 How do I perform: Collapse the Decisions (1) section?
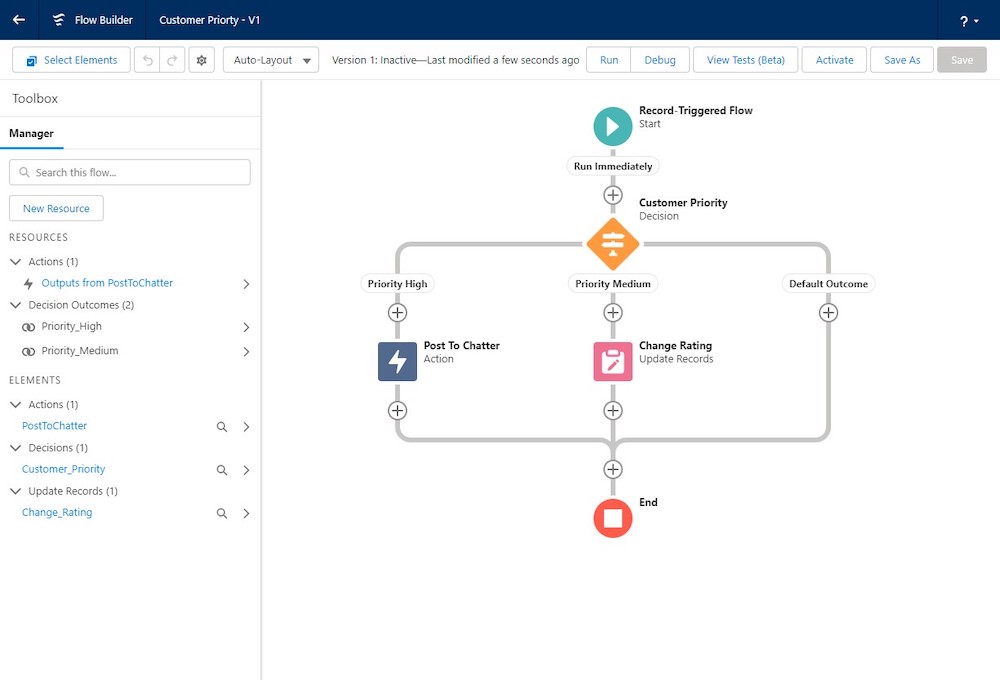[16, 448]
